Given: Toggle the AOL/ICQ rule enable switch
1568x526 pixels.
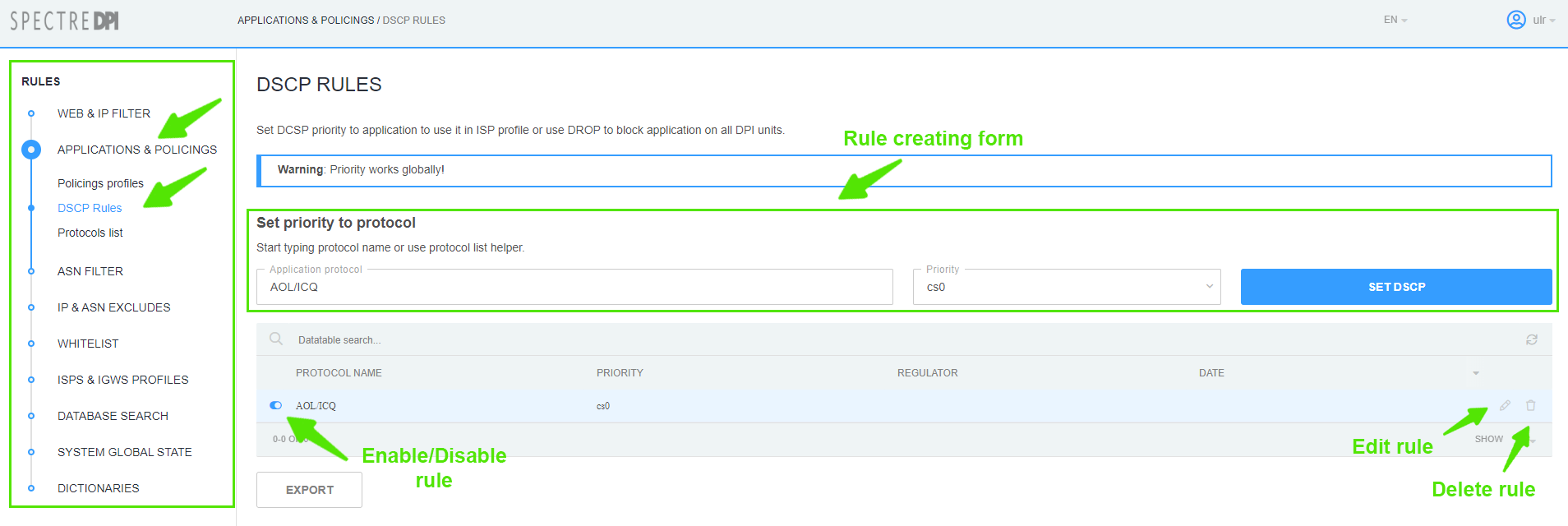Looking at the screenshot, I should 275,405.
